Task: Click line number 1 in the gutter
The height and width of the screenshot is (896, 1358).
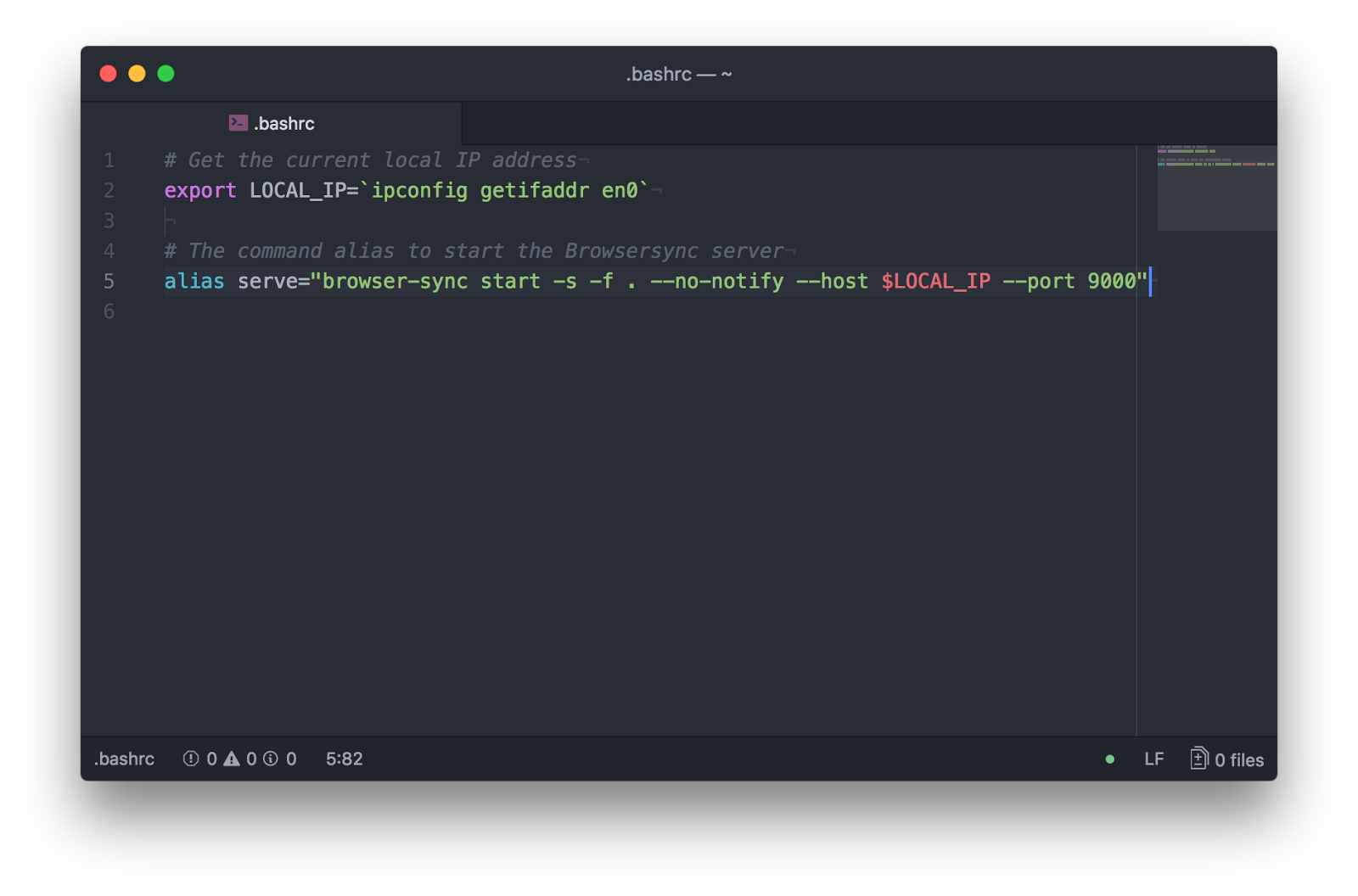Action: [x=109, y=160]
